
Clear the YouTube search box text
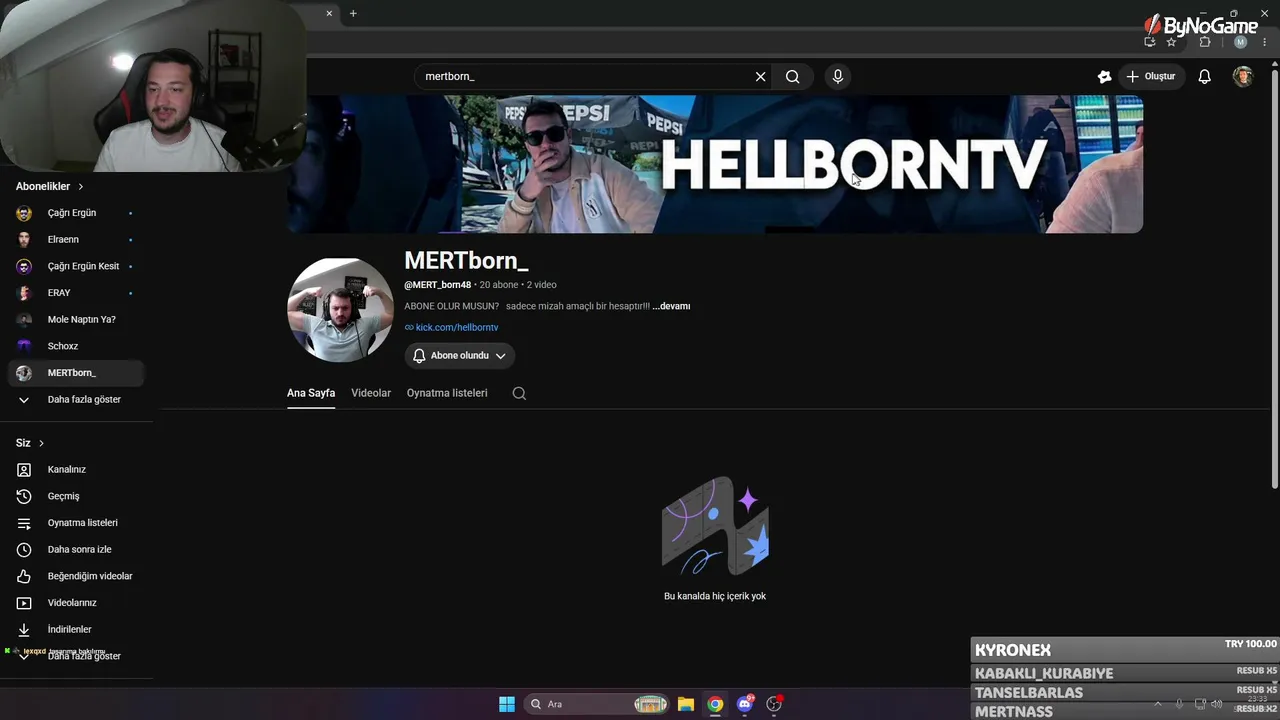(x=760, y=77)
